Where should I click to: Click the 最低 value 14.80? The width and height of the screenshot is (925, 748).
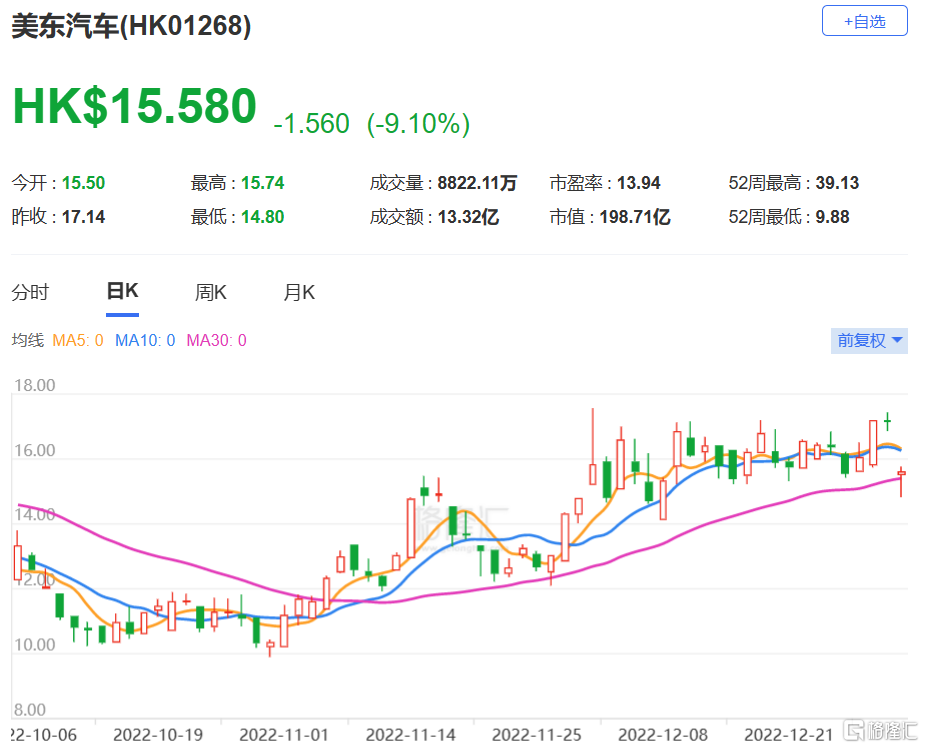(x=263, y=217)
